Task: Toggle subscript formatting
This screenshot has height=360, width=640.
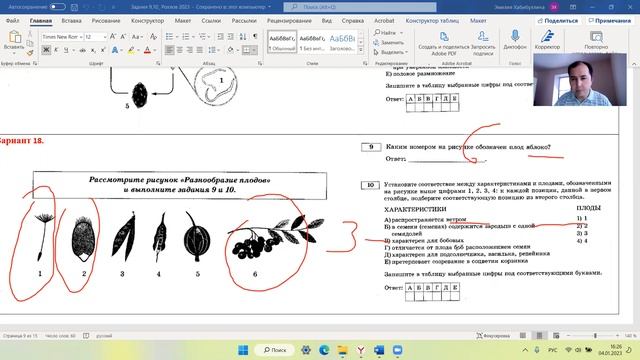Action: [93, 50]
